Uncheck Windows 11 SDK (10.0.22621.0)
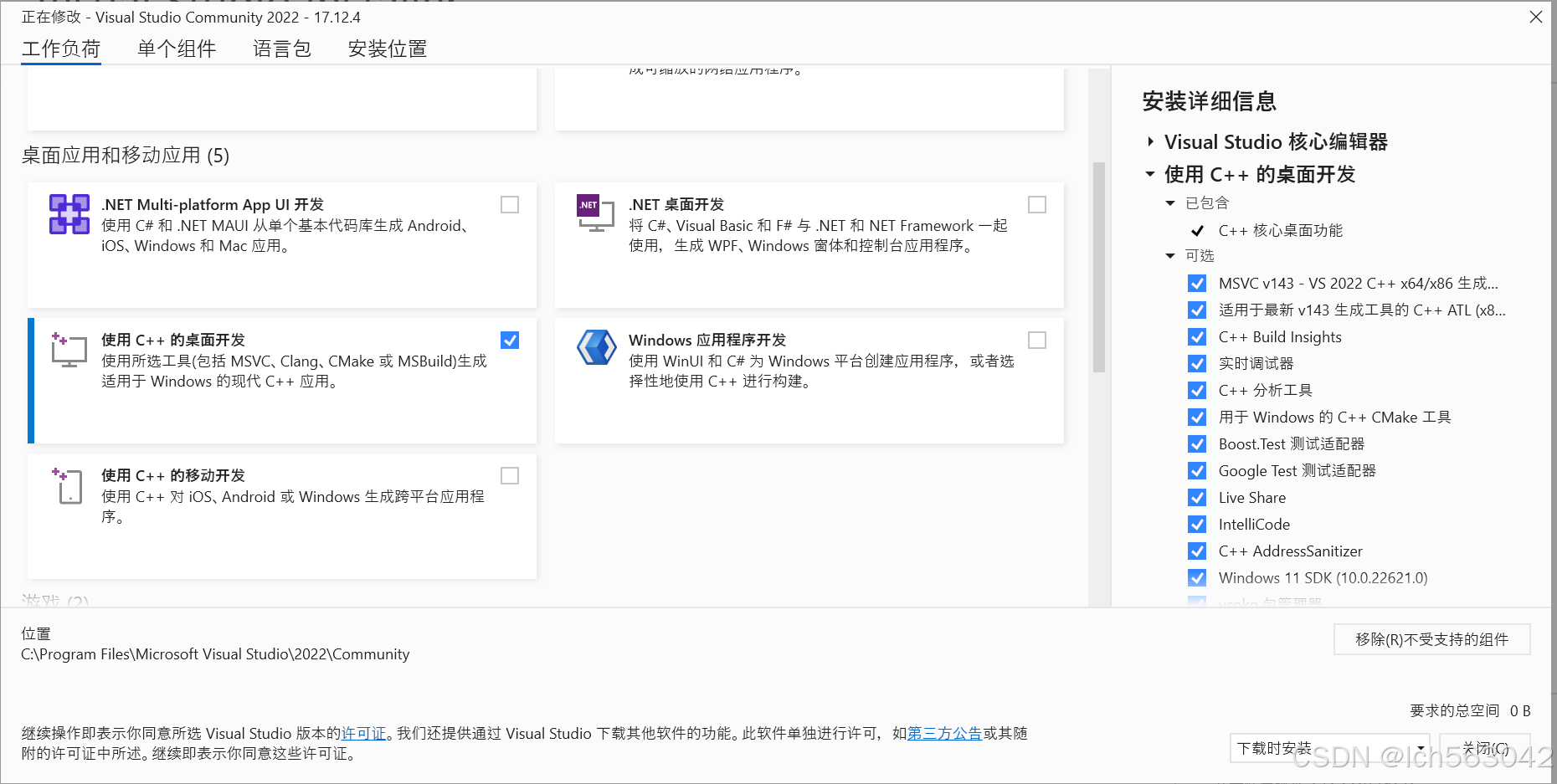Viewport: 1557px width, 784px height. [x=1198, y=578]
